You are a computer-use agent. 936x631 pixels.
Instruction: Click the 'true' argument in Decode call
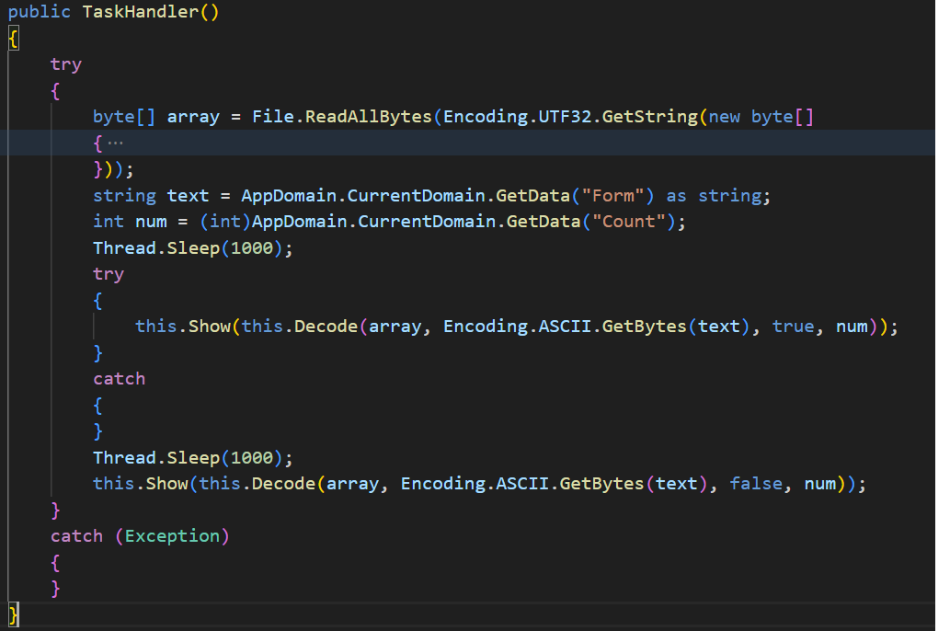point(793,327)
